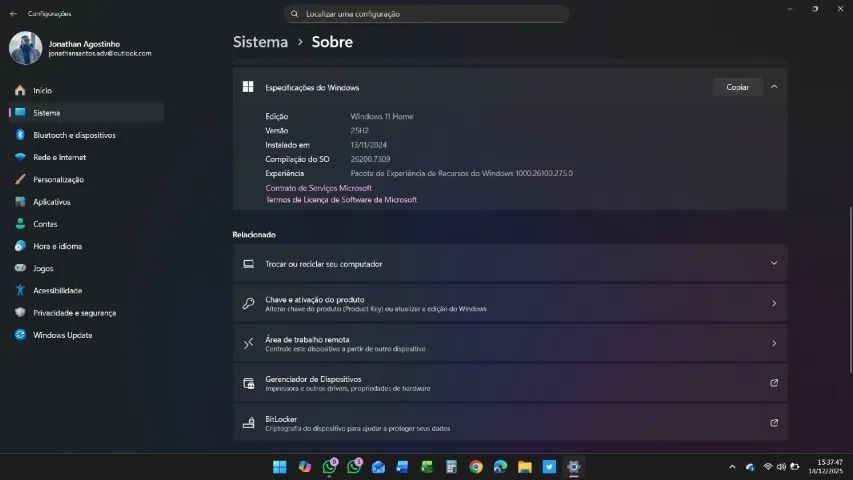Open Rede e Internet settings
Screen dimensions: 853x480
click(x=59, y=157)
